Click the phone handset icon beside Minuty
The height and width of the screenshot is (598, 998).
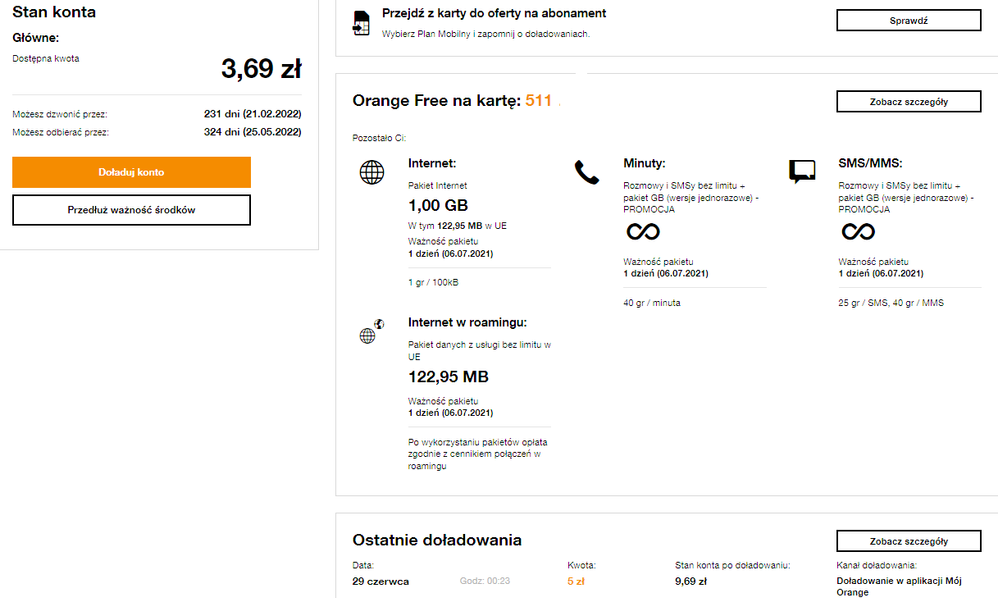click(586, 172)
